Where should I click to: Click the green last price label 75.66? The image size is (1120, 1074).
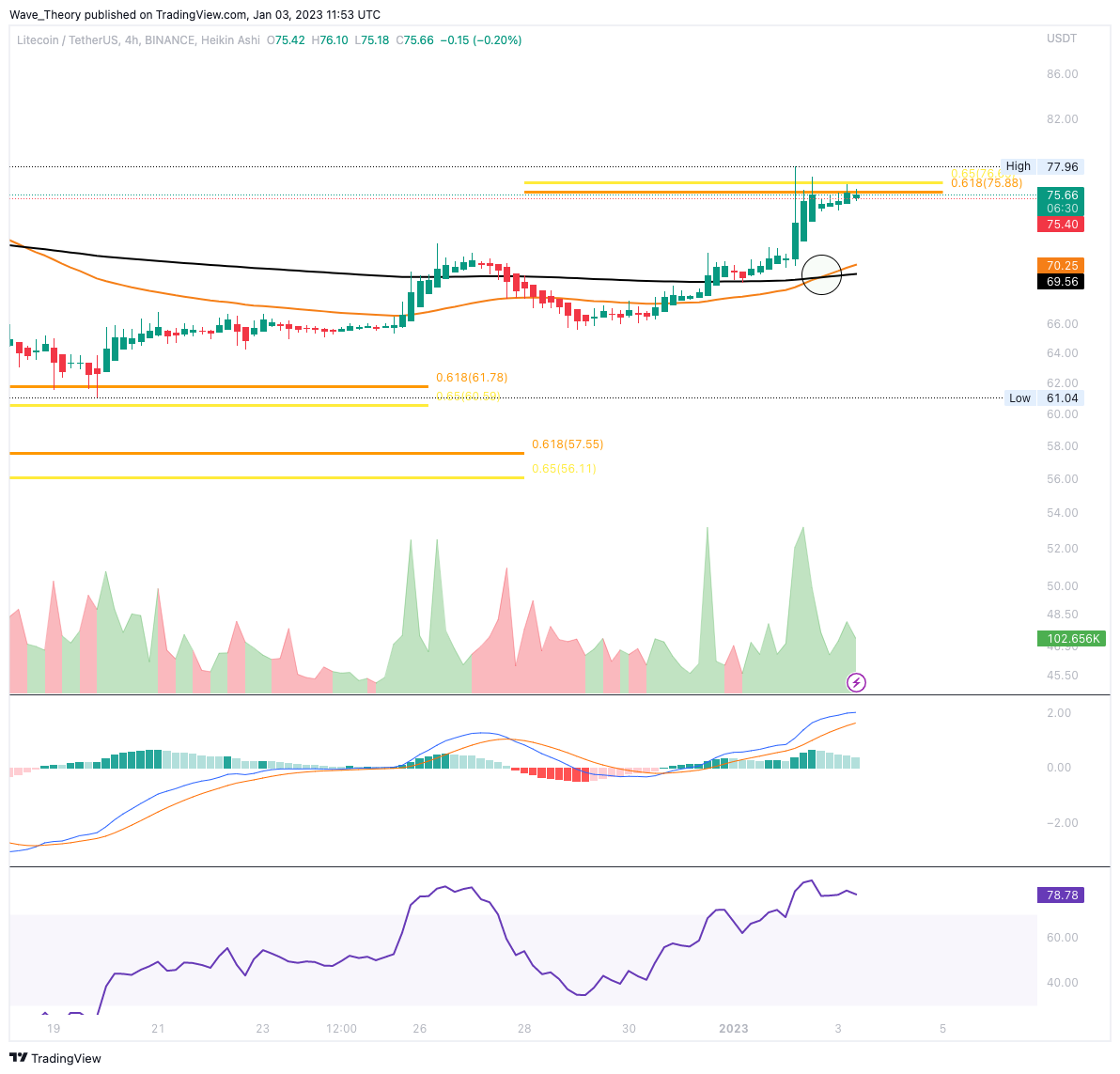click(x=1061, y=195)
